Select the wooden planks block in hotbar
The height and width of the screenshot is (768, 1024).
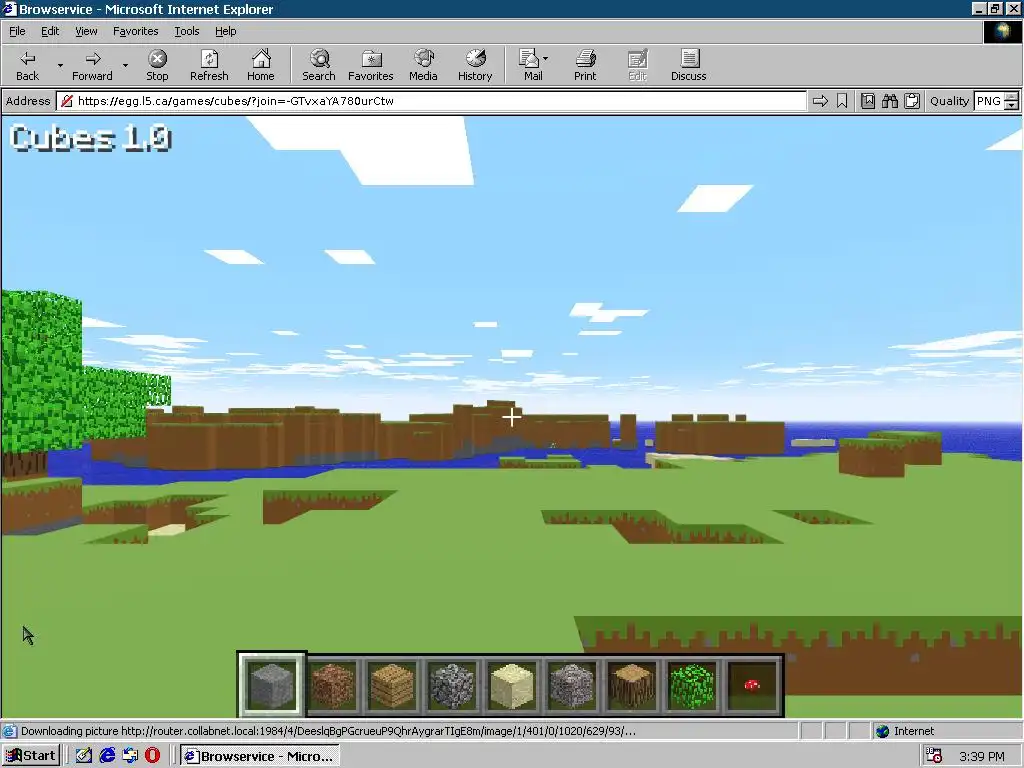tap(392, 685)
